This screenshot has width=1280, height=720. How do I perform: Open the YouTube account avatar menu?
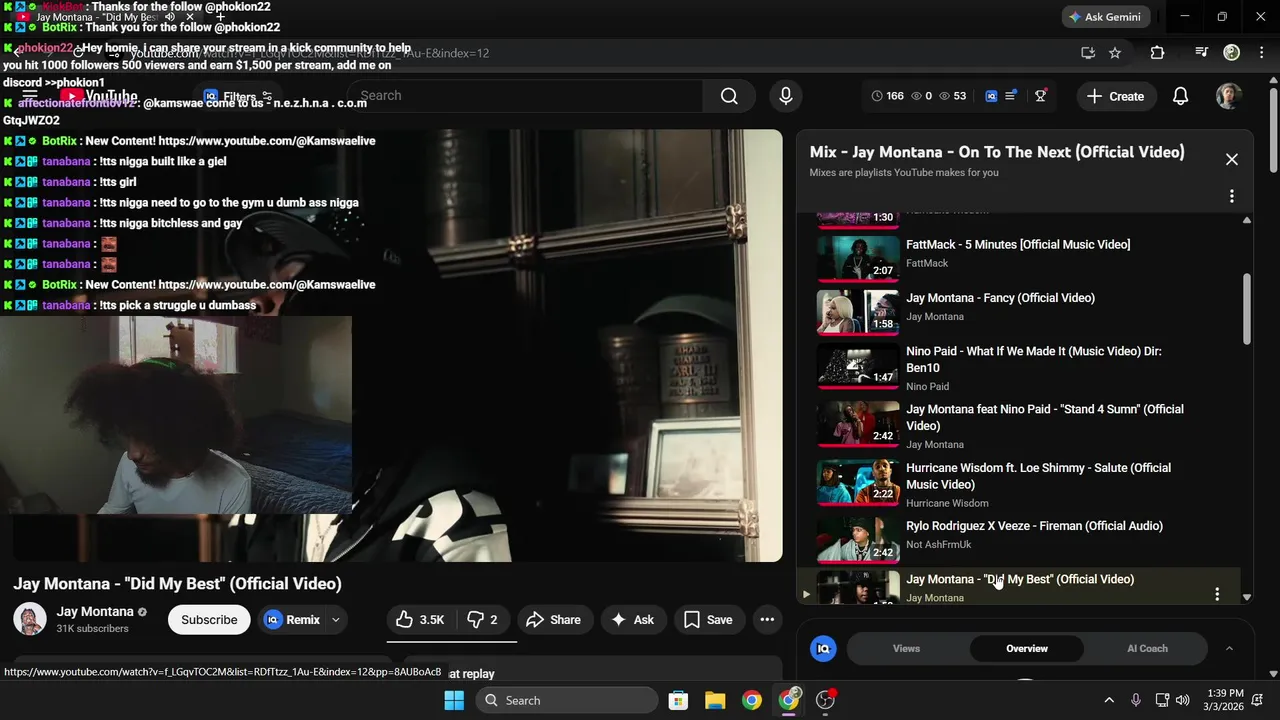(x=1229, y=96)
